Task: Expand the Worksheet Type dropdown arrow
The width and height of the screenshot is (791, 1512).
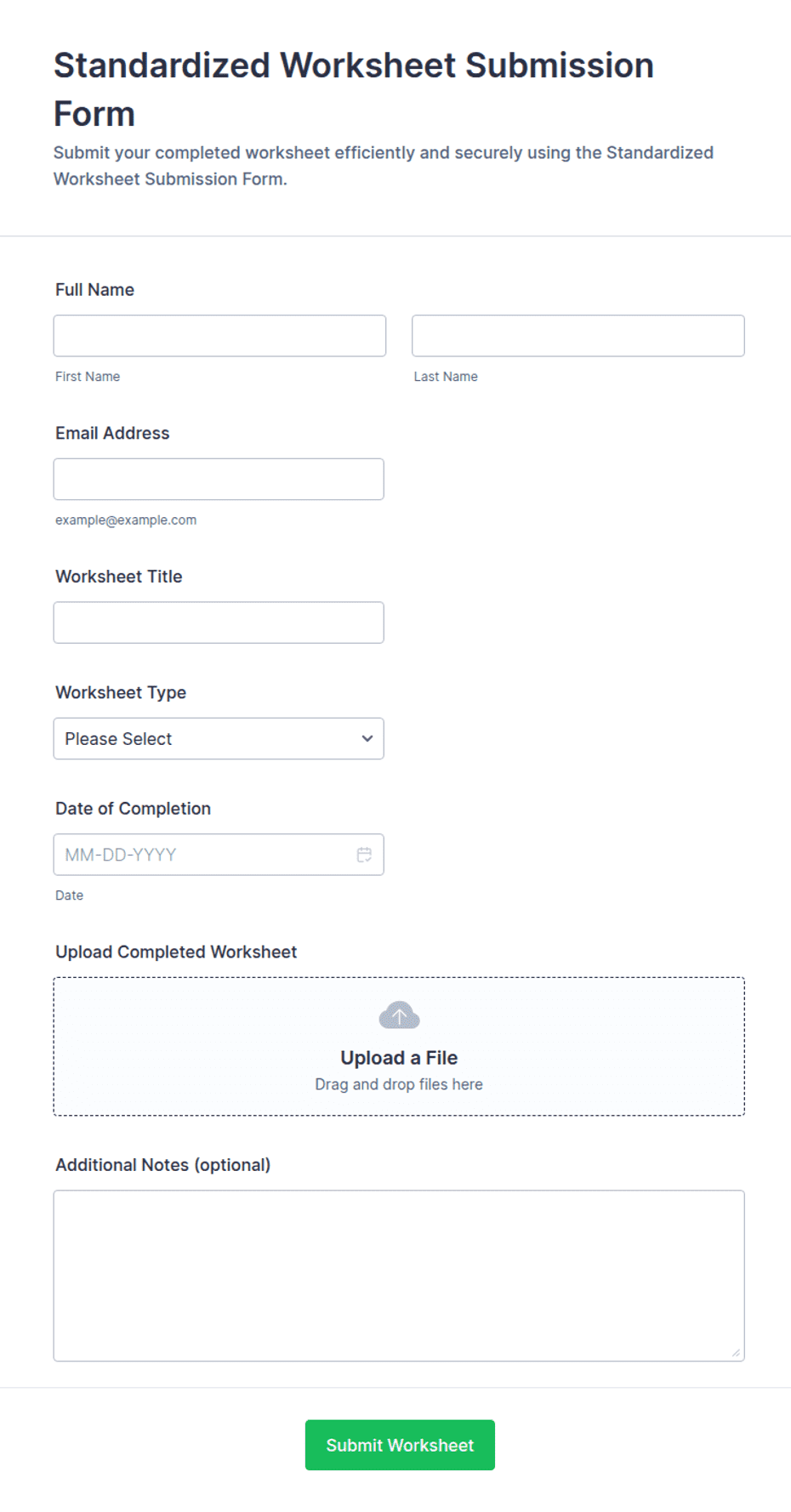Action: click(367, 738)
